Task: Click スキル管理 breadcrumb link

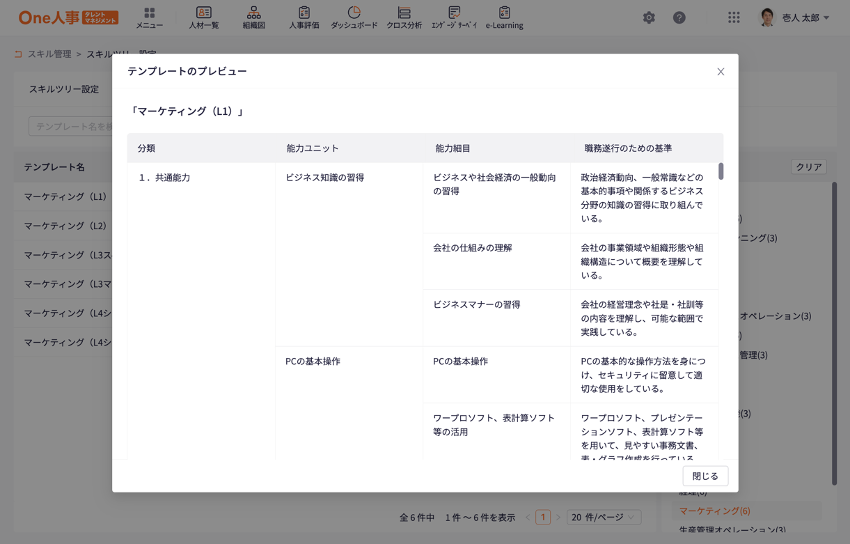Action: (49, 54)
